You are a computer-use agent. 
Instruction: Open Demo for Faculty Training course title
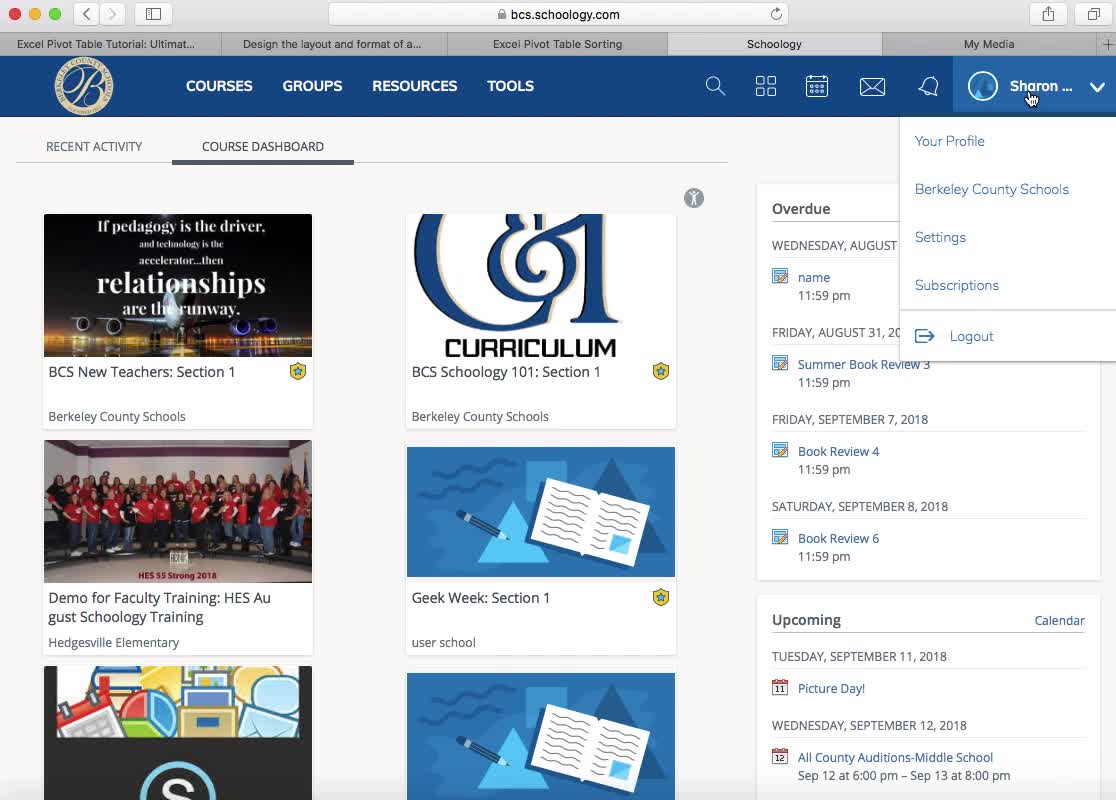(x=159, y=607)
